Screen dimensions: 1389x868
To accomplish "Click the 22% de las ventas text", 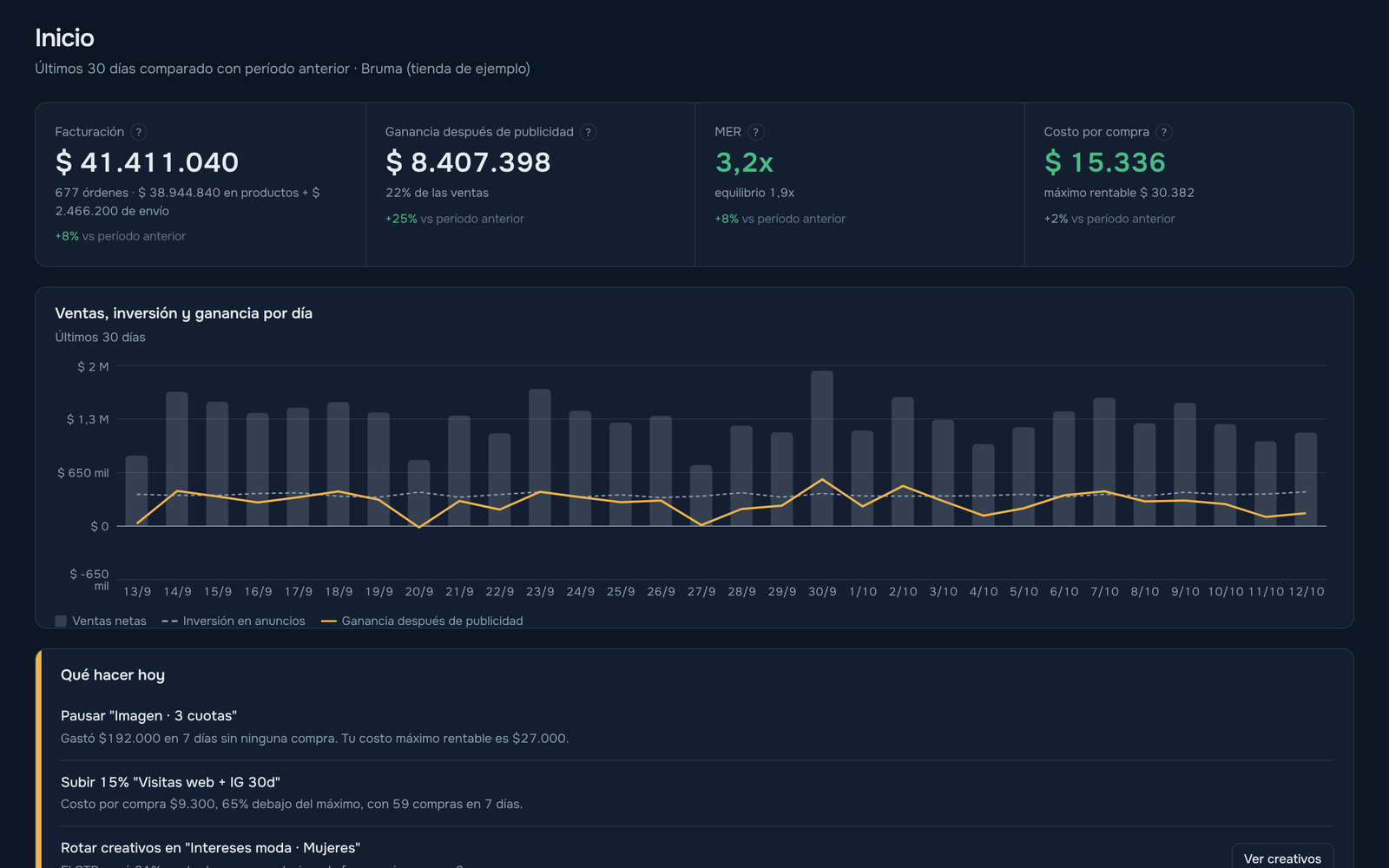I will point(438,193).
